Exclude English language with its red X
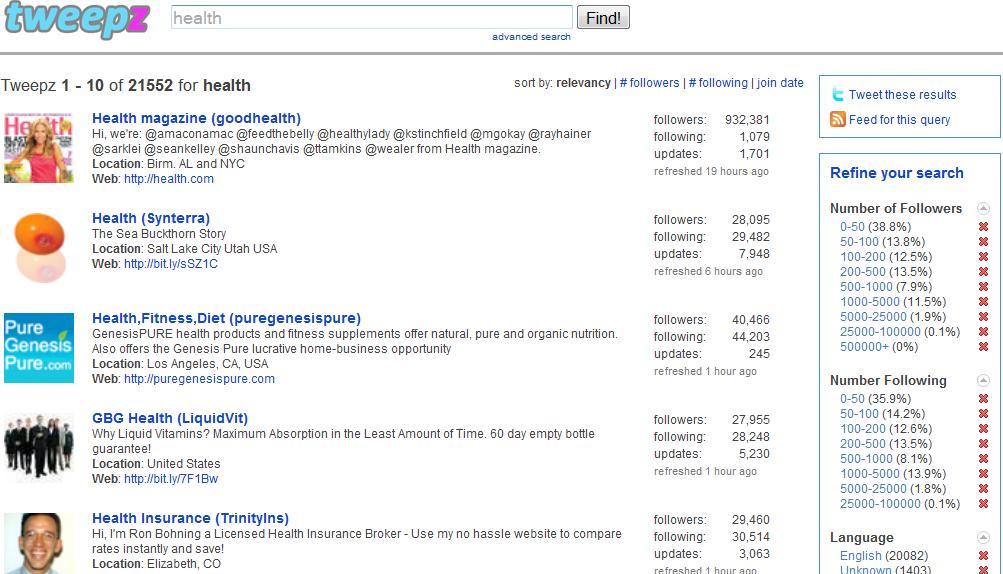Viewport: 1003px width, 574px height. point(983,555)
